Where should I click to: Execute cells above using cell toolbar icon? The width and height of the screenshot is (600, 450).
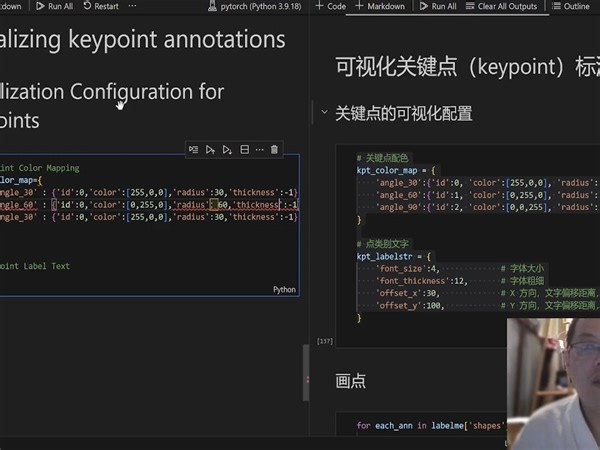[x=210, y=150]
